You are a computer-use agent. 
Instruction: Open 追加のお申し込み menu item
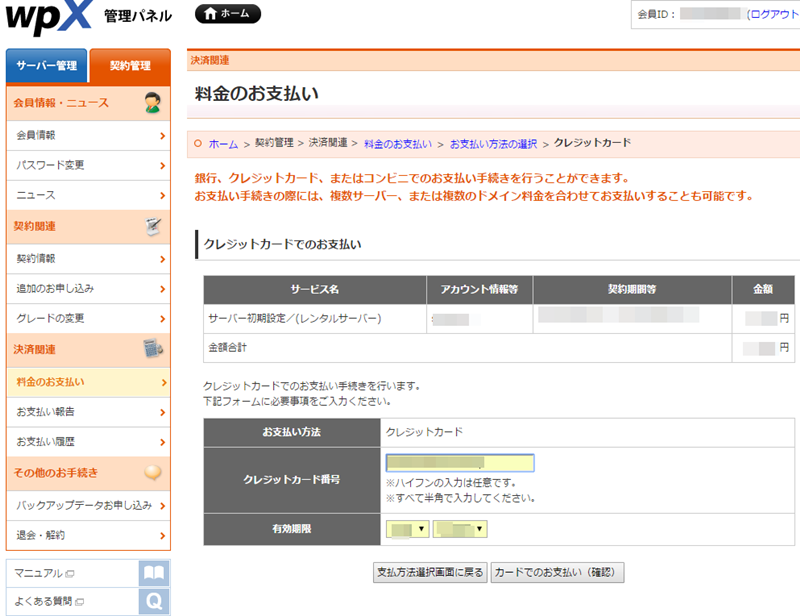[x=88, y=289]
